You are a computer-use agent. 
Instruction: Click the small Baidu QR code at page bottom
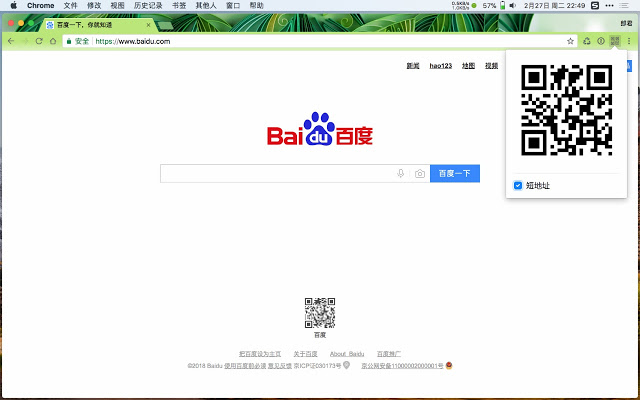coord(320,313)
